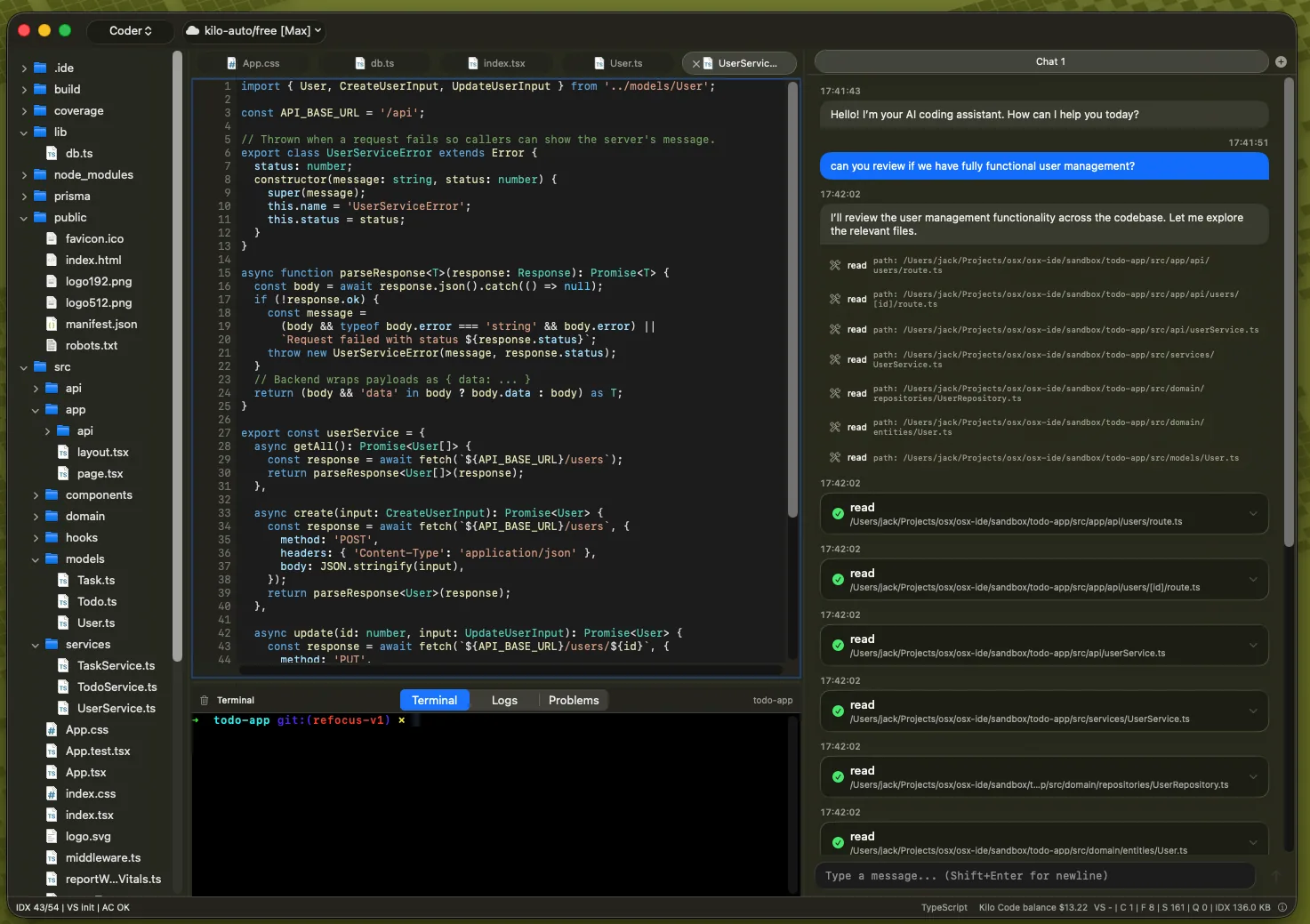
Task: Click the send arrow in the chat message box
Action: [x=1275, y=876]
